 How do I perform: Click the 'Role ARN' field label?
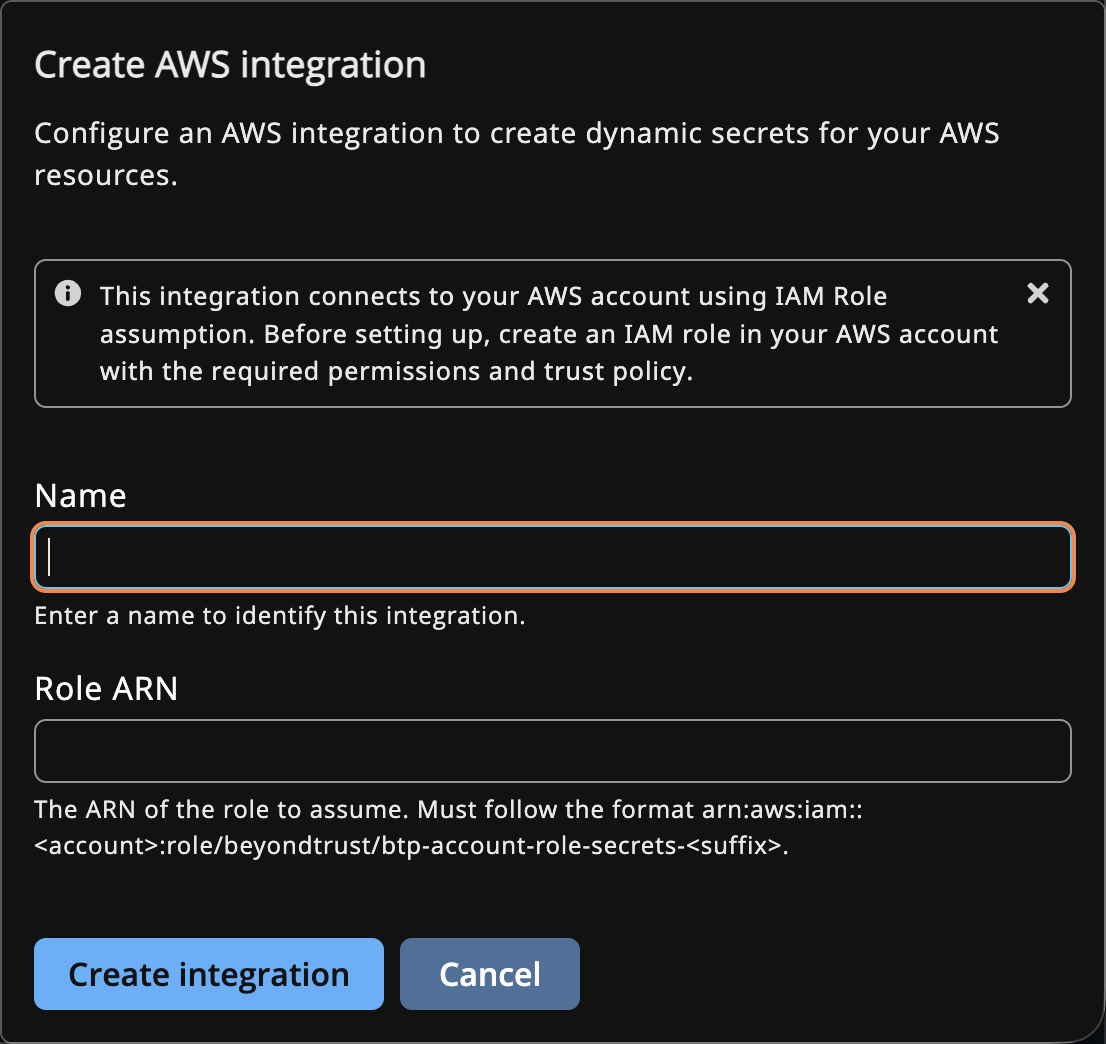(x=106, y=688)
